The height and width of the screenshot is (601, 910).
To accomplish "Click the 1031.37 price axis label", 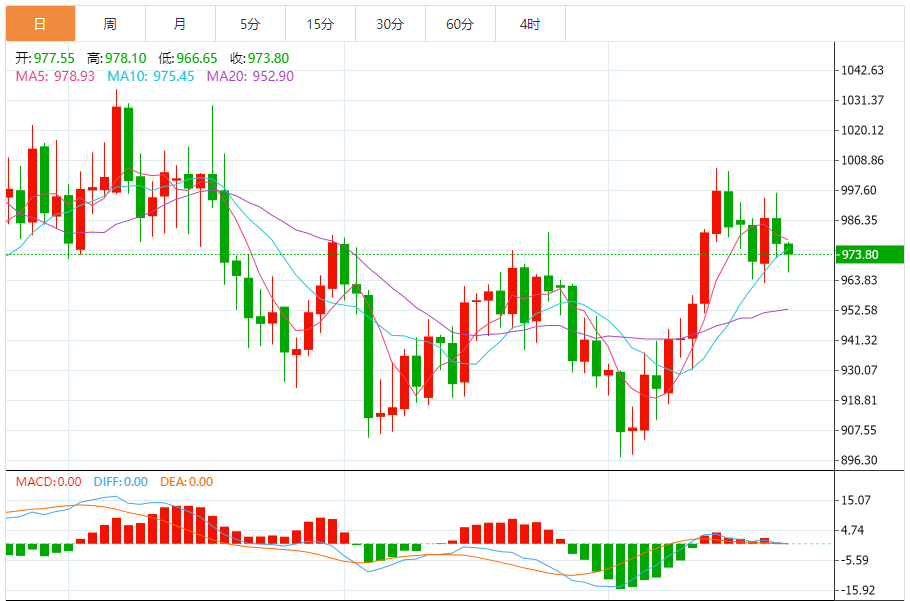I will point(862,100).
